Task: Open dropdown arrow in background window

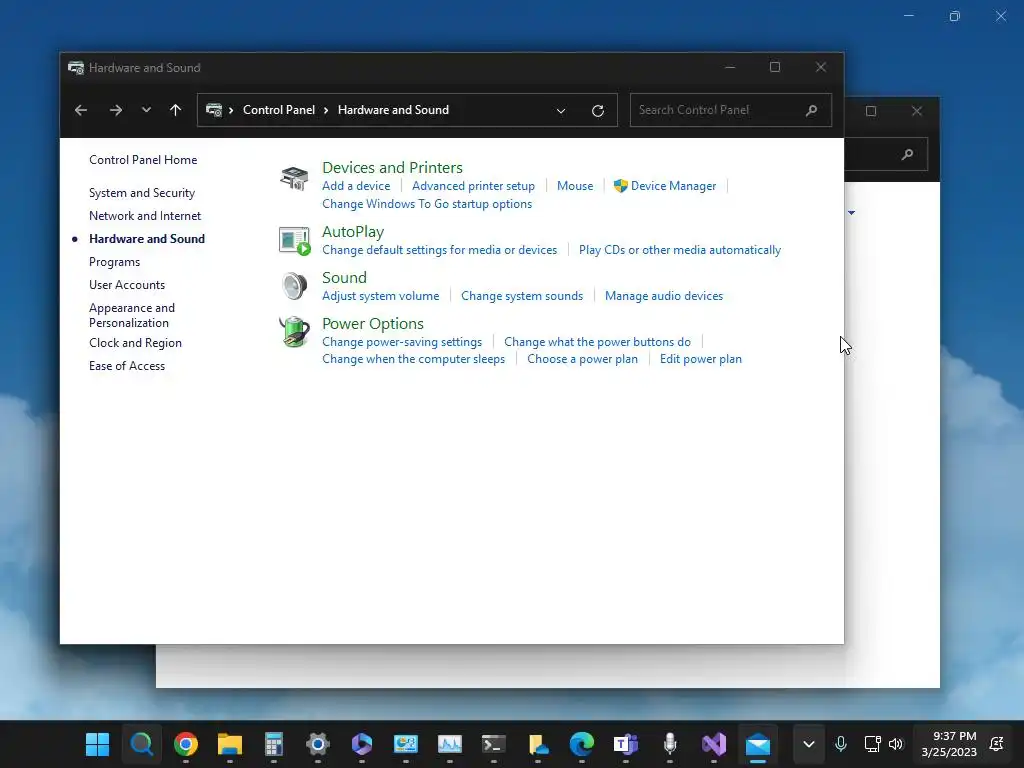Action: point(852,213)
